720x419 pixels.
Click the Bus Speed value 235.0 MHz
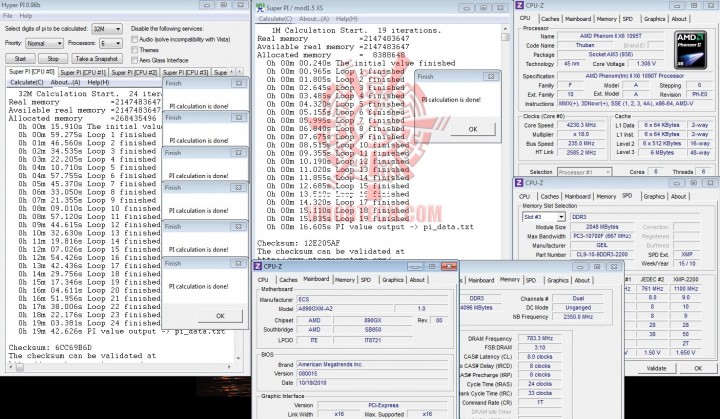[581, 143]
